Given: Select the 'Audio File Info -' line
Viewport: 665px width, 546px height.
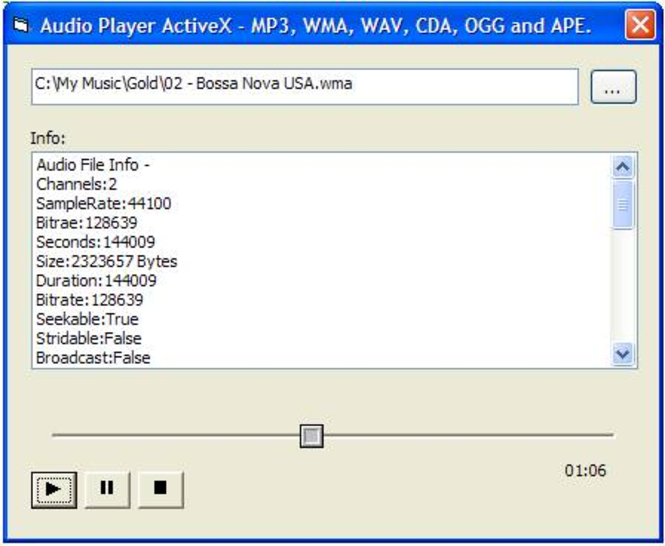Looking at the screenshot, I should (93, 165).
